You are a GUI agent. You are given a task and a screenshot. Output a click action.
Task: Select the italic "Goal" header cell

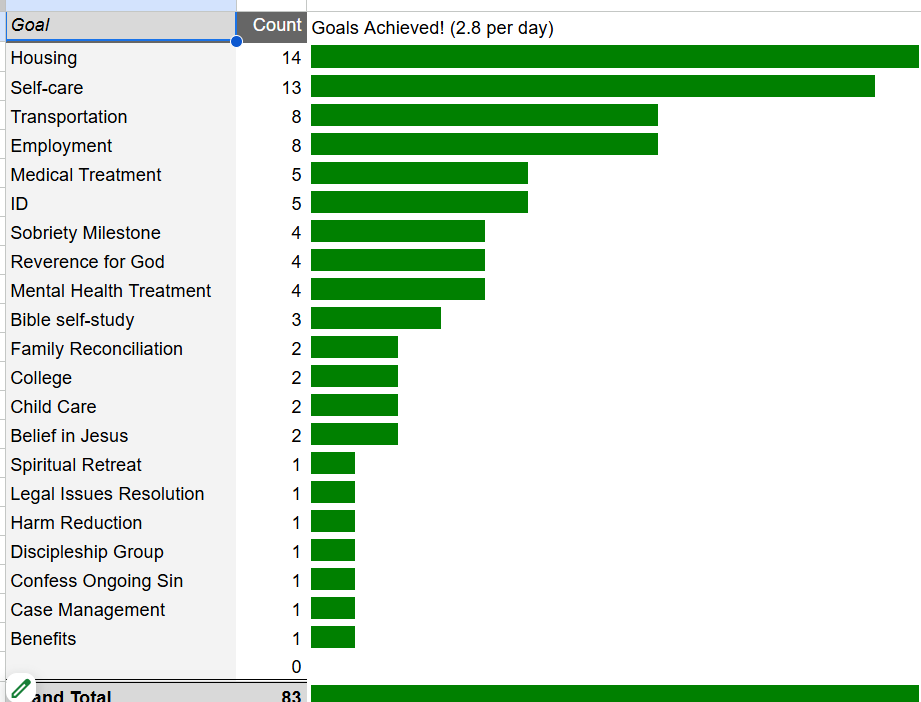(121, 26)
